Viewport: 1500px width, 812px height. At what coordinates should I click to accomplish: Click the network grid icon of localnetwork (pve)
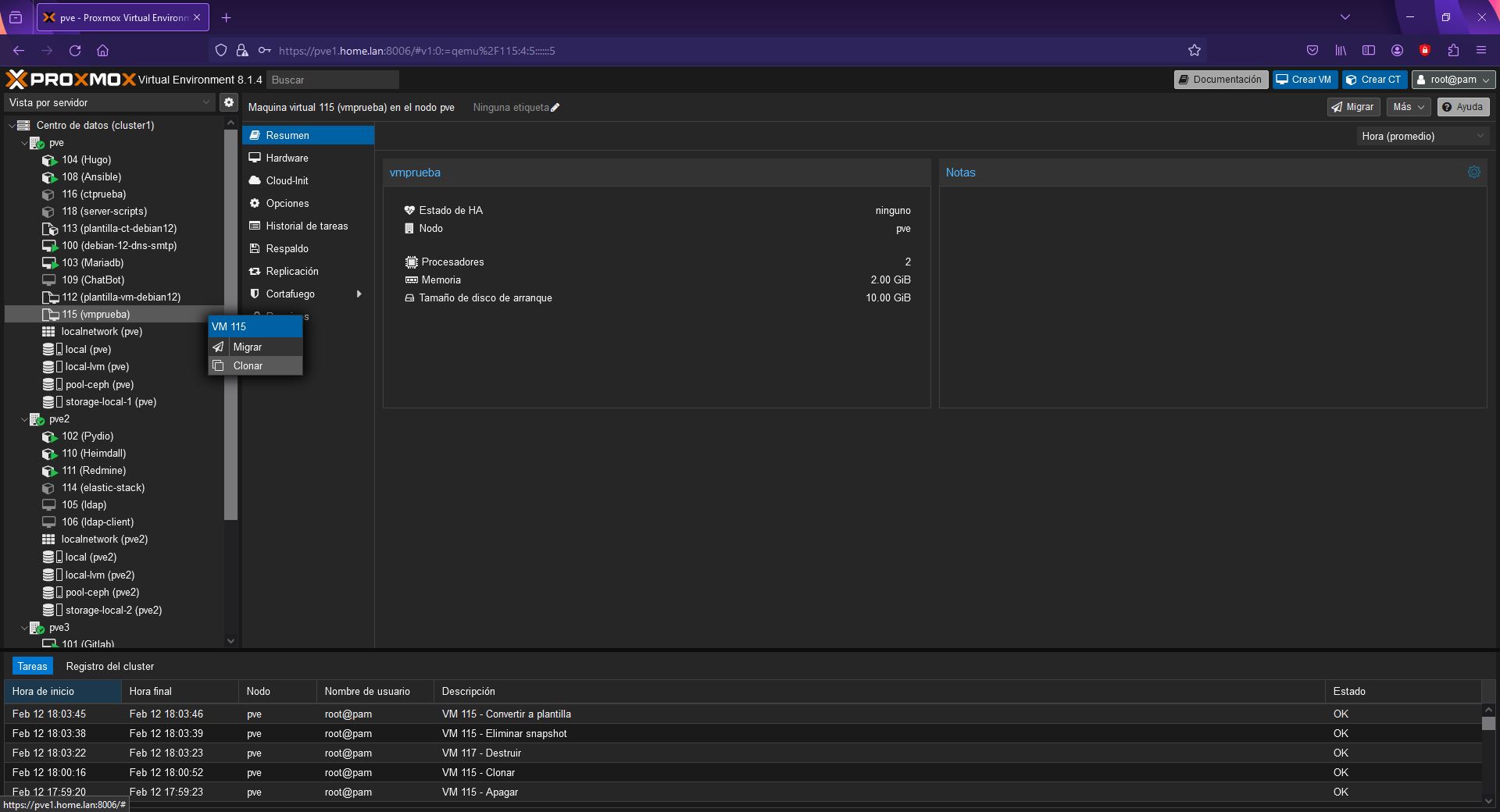coord(48,332)
